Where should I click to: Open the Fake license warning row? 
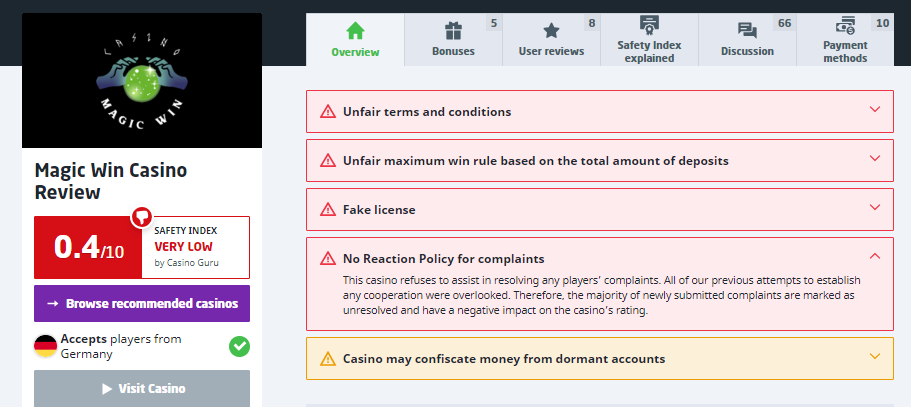click(599, 210)
